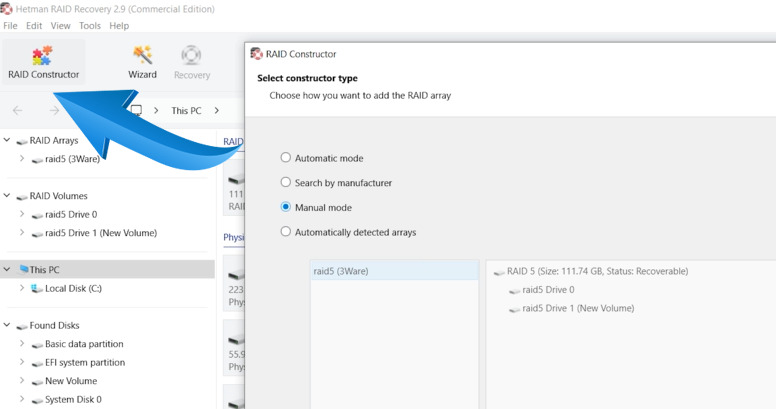Click the RAID 5 (Size: 111.74 GB) entry

pos(597,271)
